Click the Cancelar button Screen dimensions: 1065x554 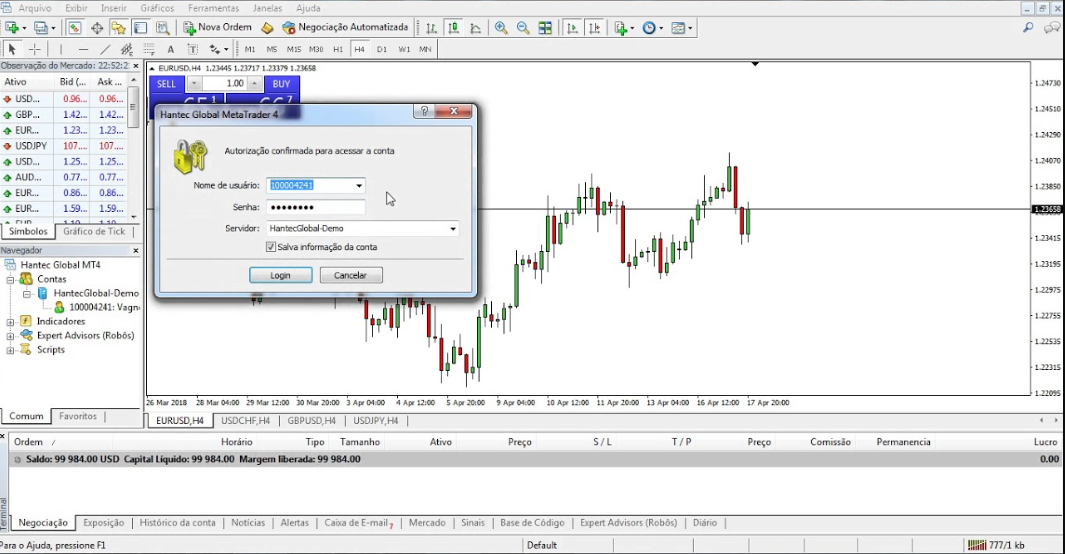pyautogui.click(x=350, y=275)
